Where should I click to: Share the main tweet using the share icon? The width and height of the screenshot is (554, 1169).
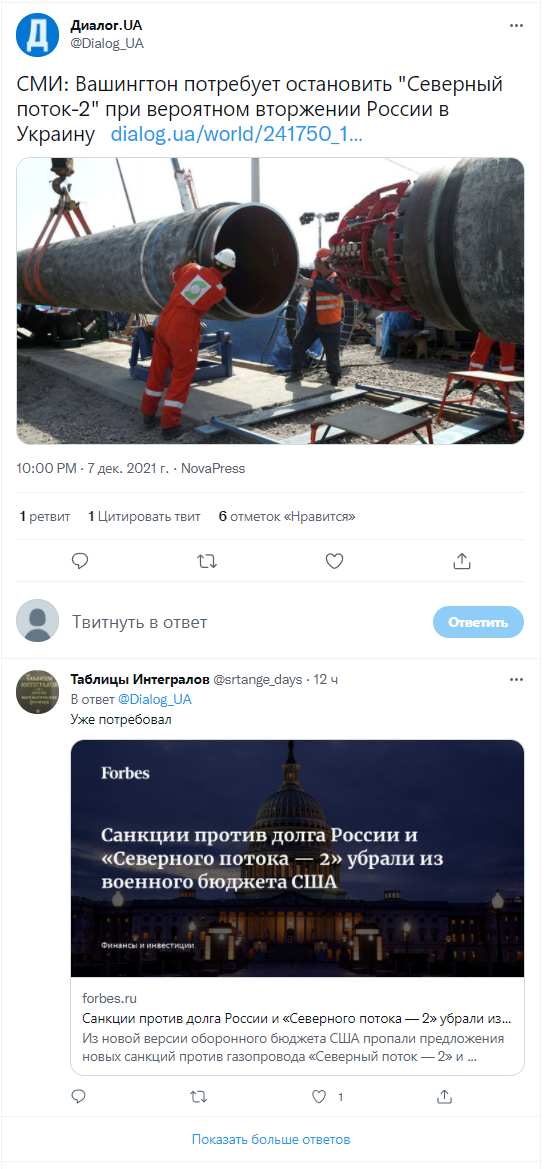[x=462, y=561]
